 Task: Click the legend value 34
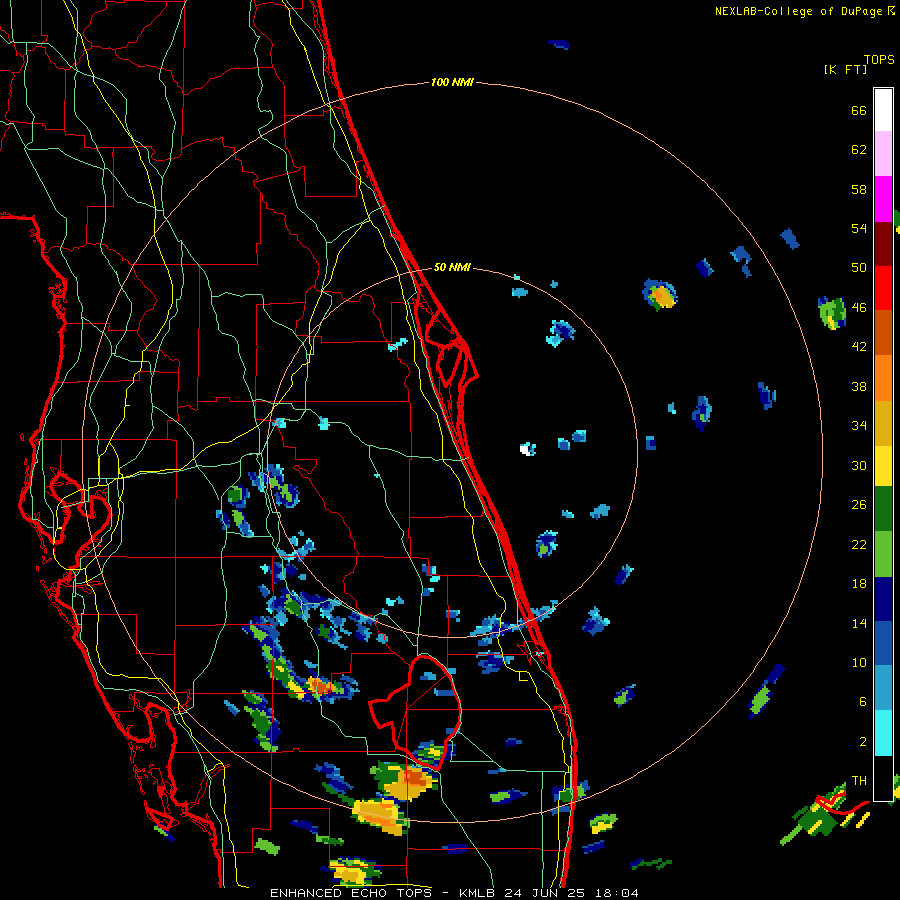(859, 425)
